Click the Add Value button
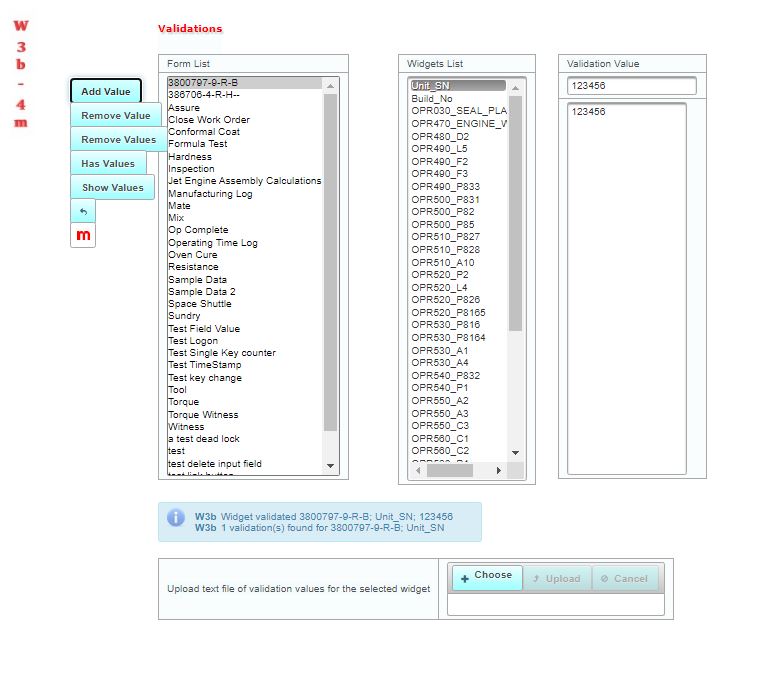Viewport: 770px width, 690px height. tap(106, 91)
